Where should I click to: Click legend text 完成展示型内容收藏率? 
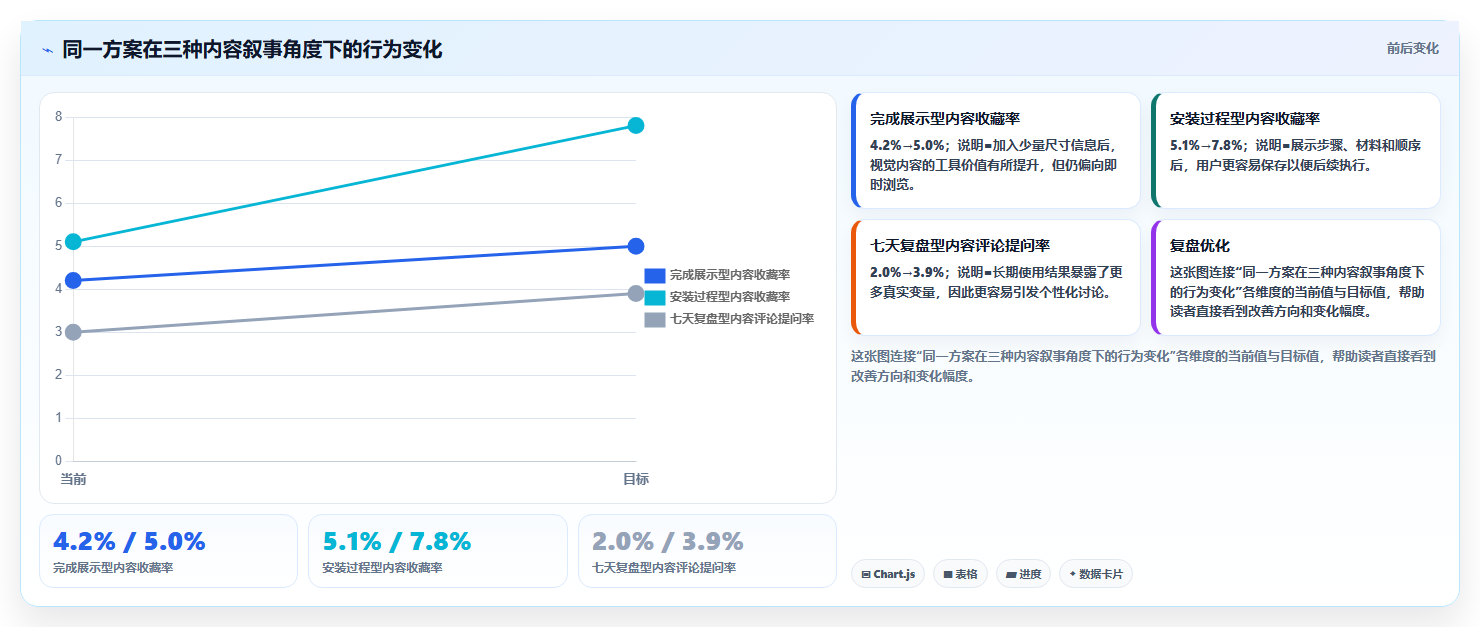coord(730,275)
